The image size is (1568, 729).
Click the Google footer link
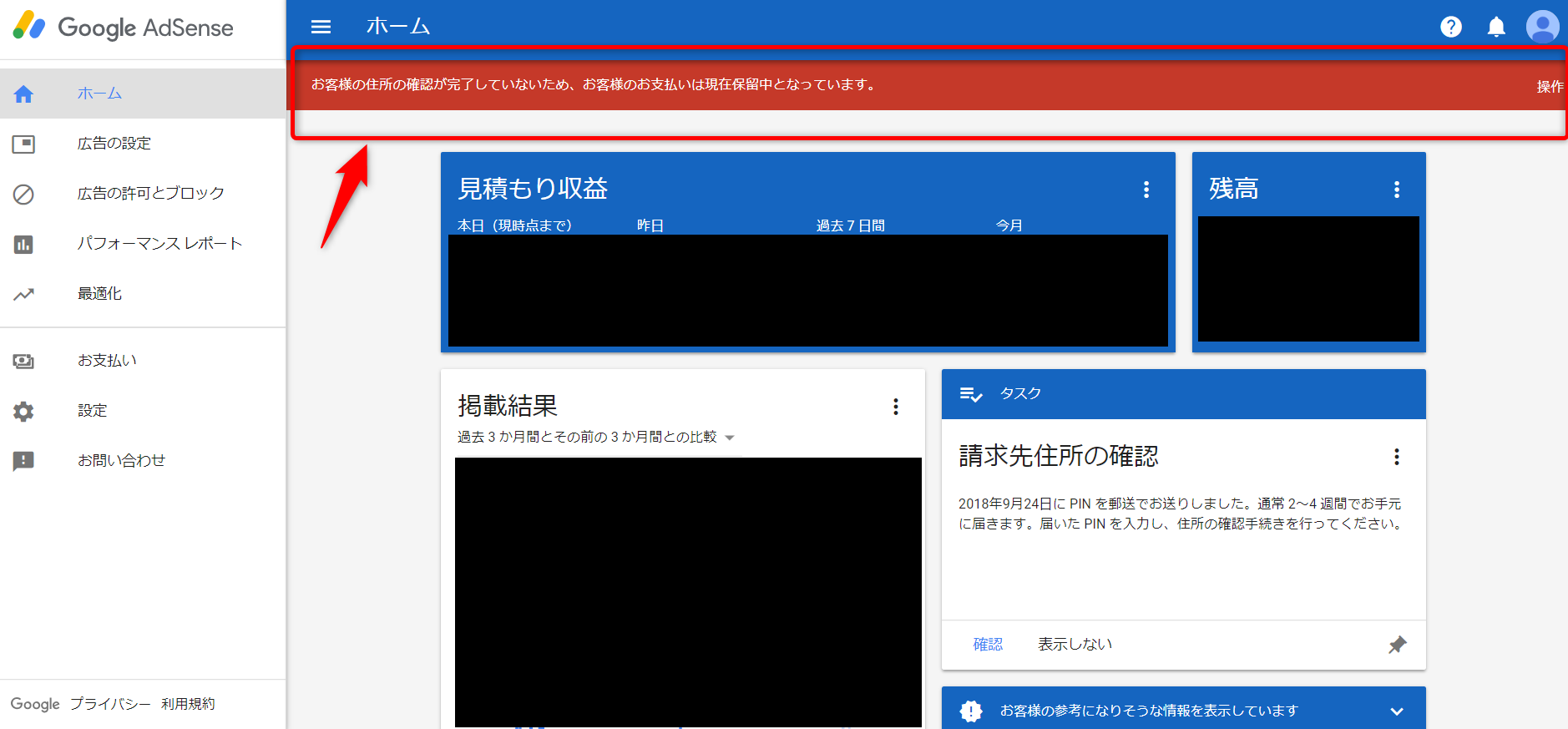point(35,704)
